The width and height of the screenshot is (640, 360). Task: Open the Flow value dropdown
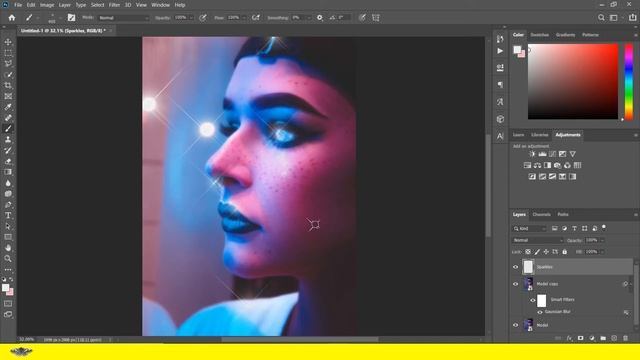point(244,18)
